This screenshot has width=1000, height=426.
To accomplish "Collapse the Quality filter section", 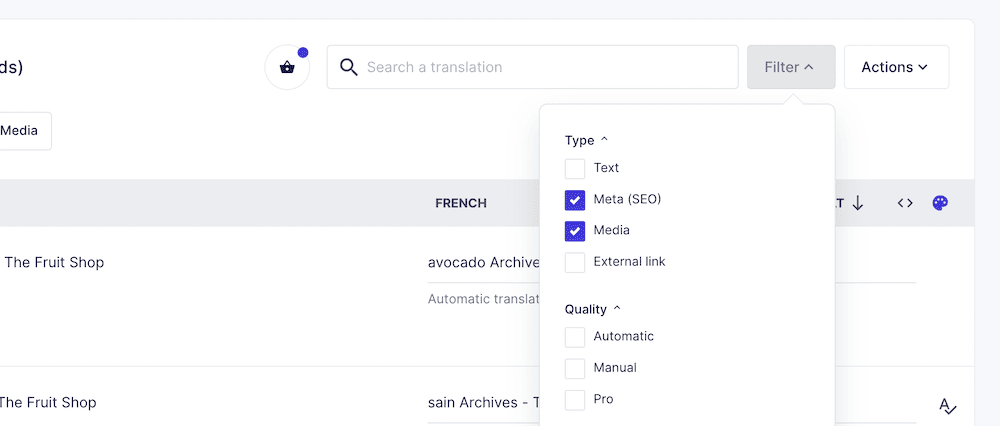I will coord(593,309).
